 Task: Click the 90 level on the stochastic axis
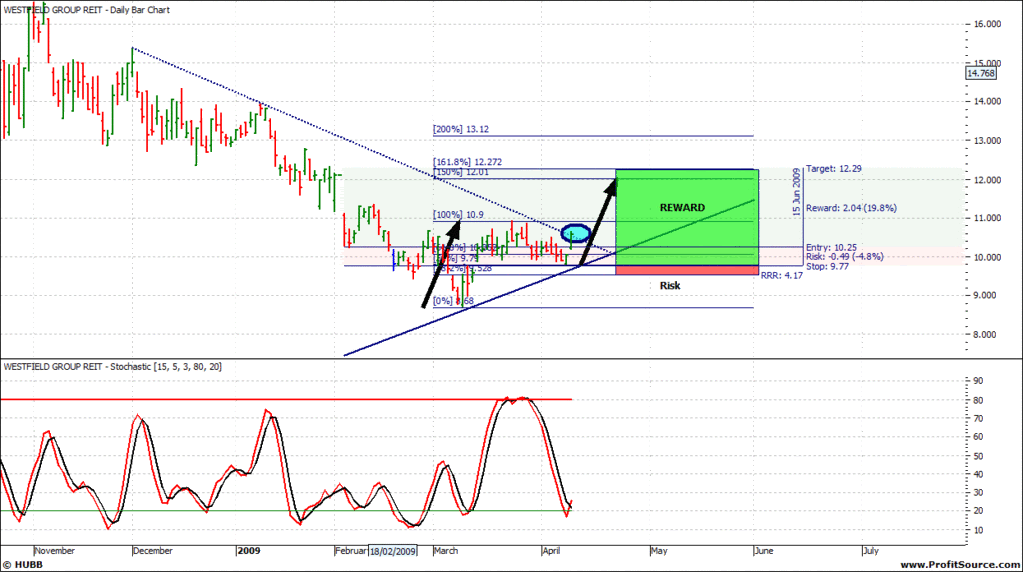[977, 381]
